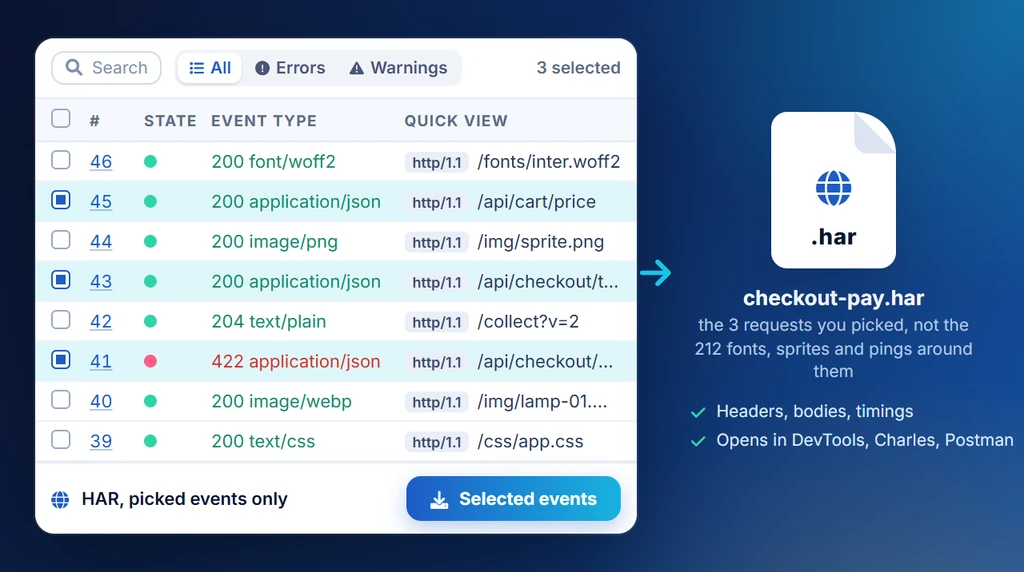Click the "200 image/png" event type
This screenshot has height=572, width=1024.
tap(274, 242)
